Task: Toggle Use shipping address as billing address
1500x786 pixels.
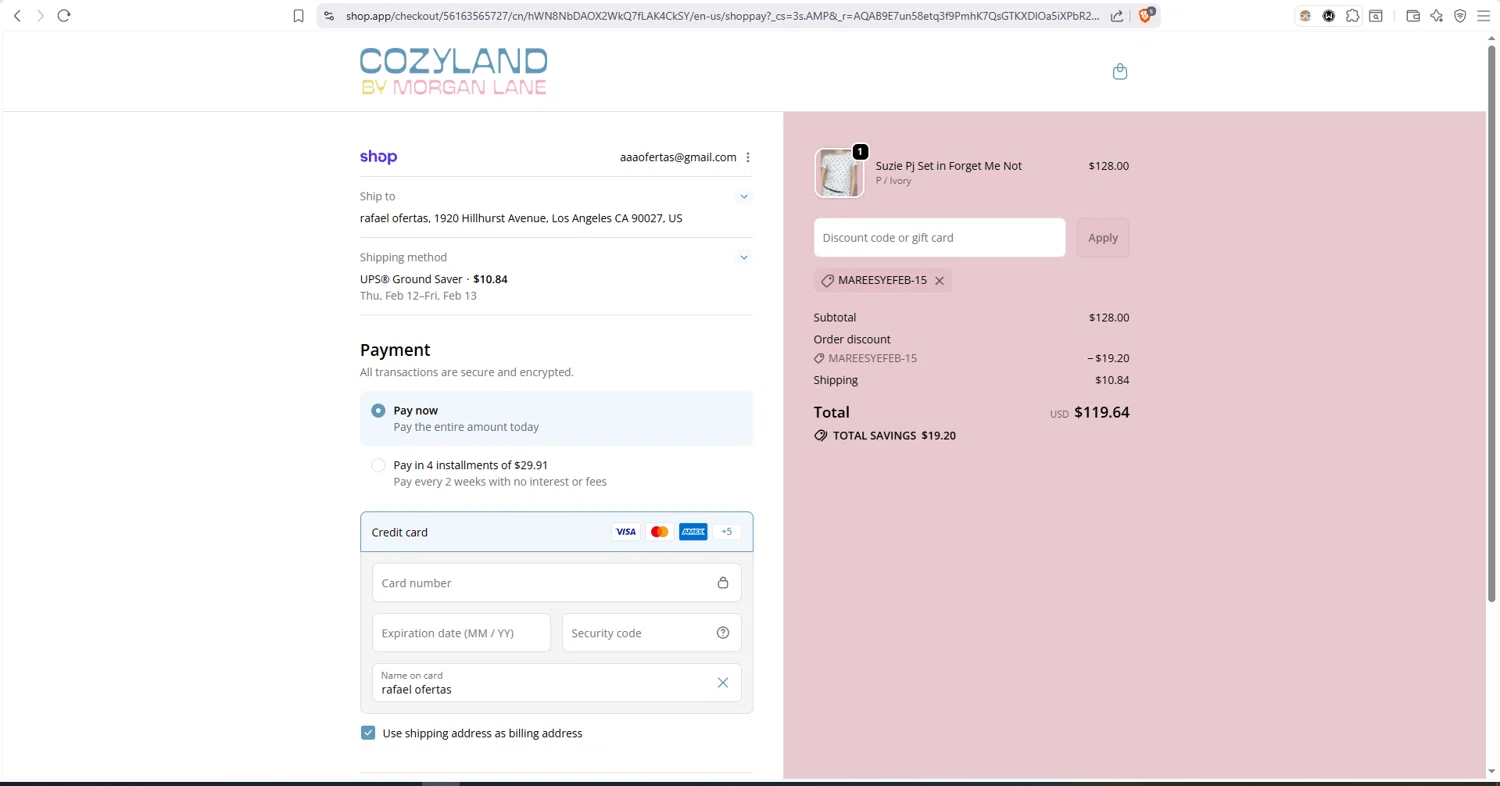Action: 368,733
